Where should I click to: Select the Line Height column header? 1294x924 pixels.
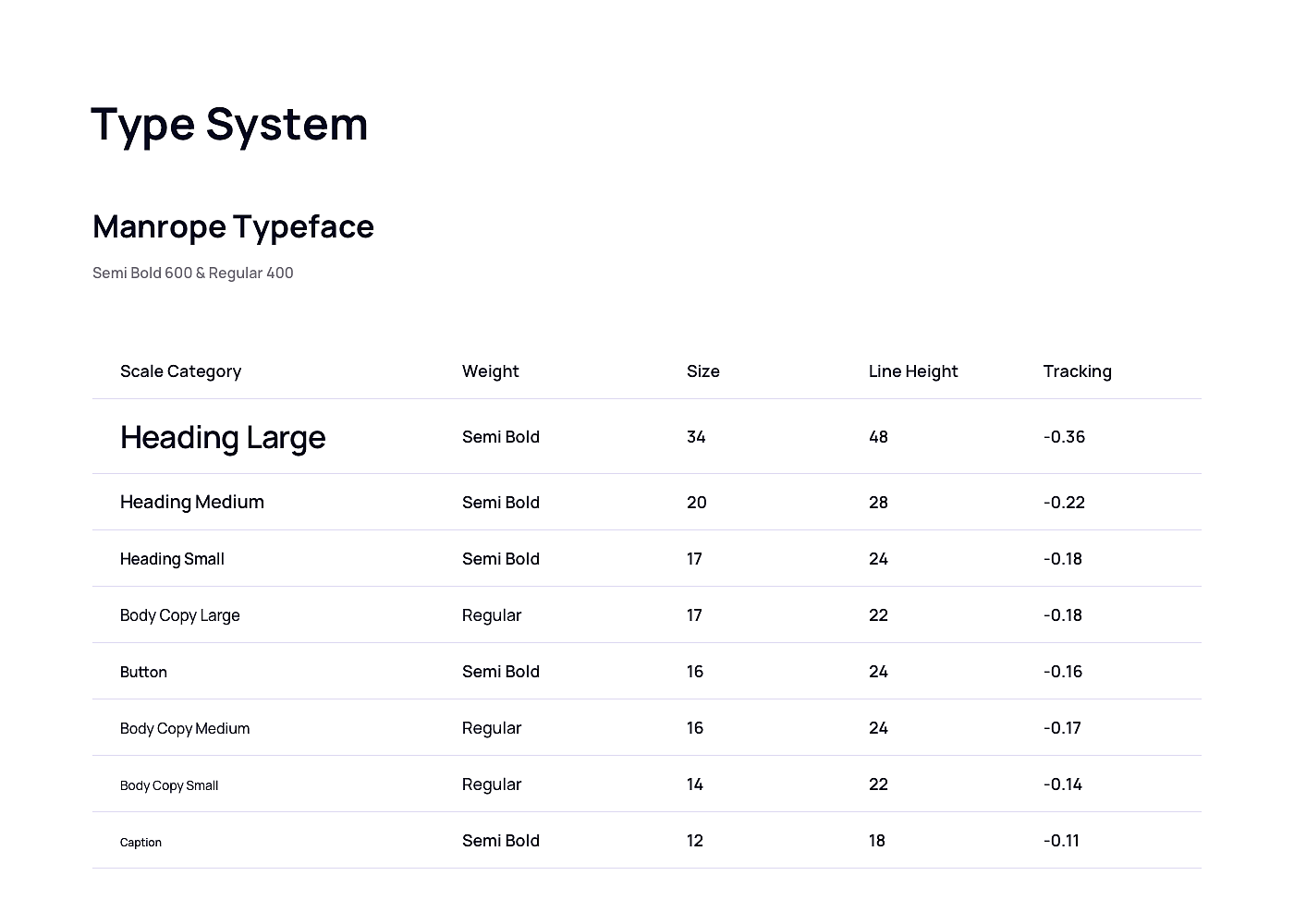pyautogui.click(x=912, y=371)
